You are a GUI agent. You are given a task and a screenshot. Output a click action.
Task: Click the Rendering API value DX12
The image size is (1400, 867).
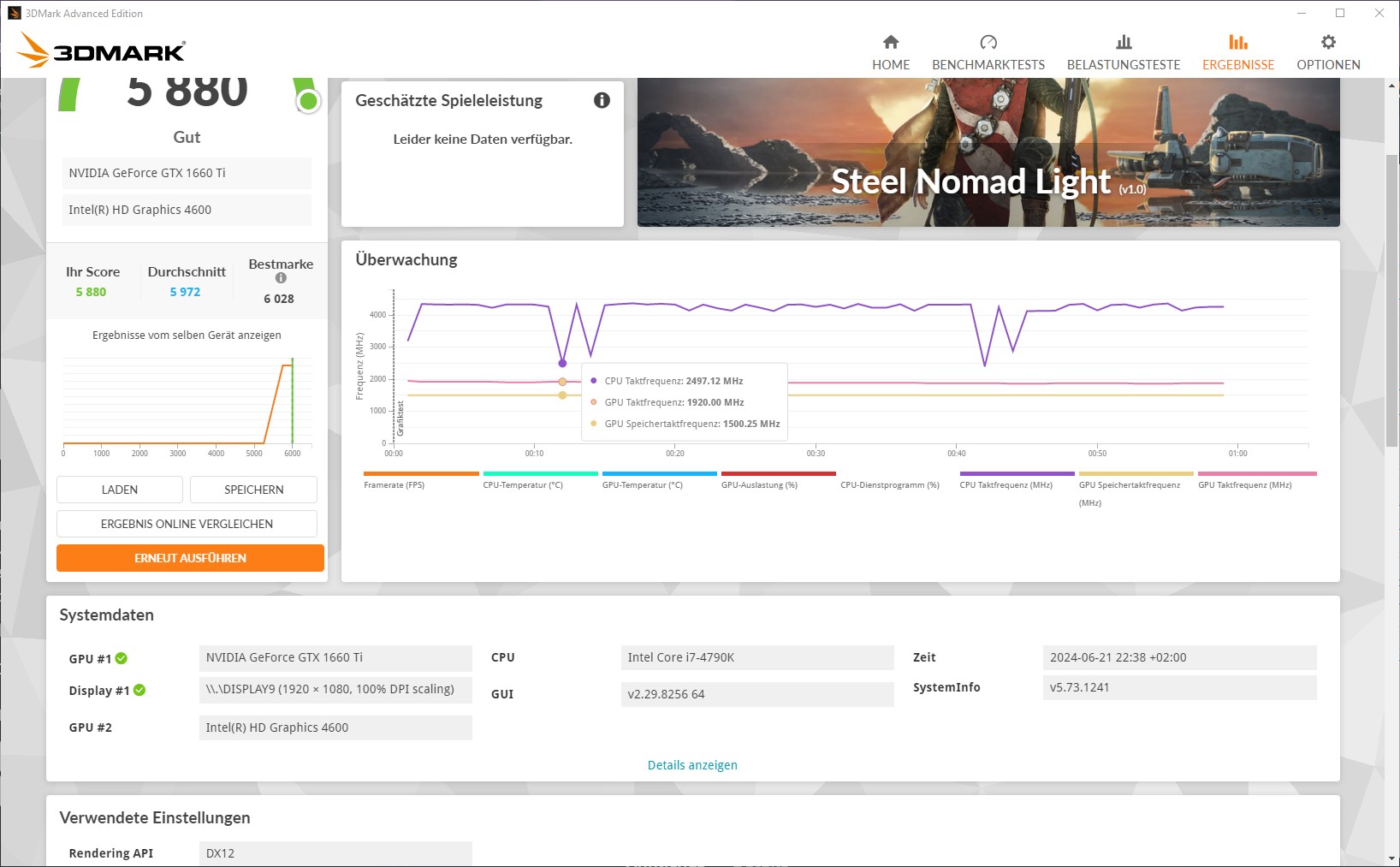pyautogui.click(x=335, y=853)
